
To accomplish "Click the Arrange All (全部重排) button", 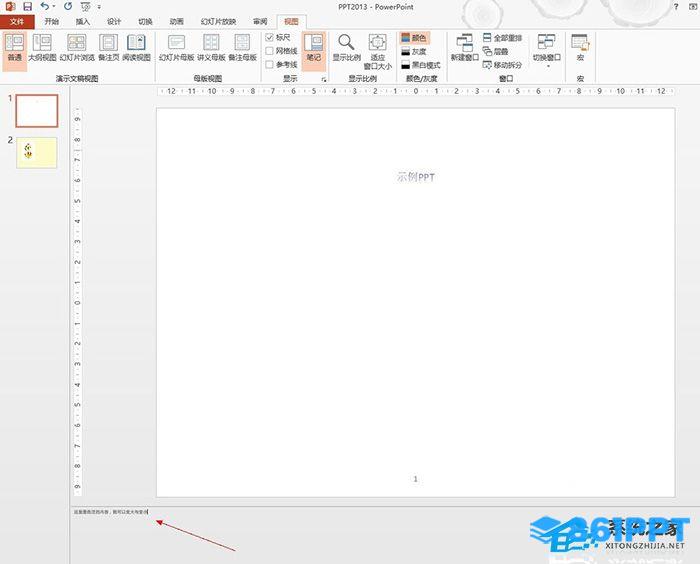I will coord(503,37).
